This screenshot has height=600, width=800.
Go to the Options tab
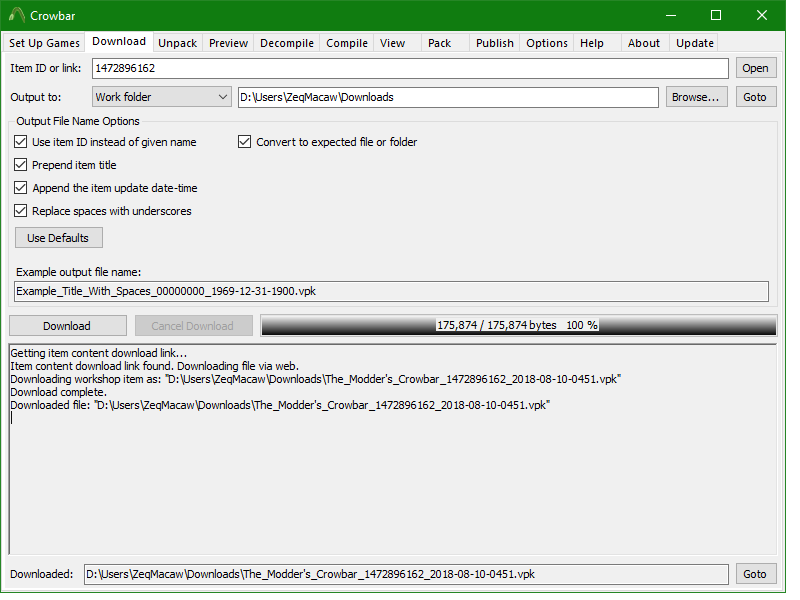click(547, 43)
